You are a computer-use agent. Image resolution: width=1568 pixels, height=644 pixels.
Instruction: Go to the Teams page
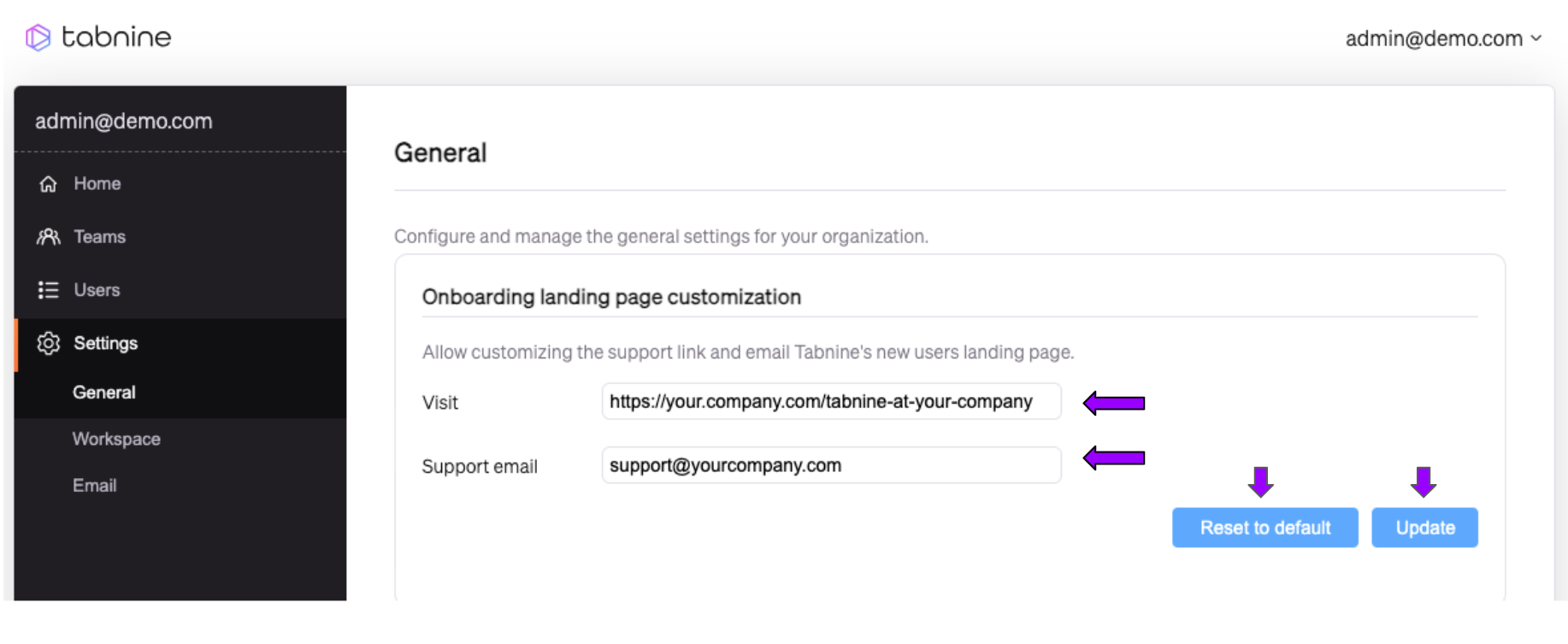click(x=99, y=237)
